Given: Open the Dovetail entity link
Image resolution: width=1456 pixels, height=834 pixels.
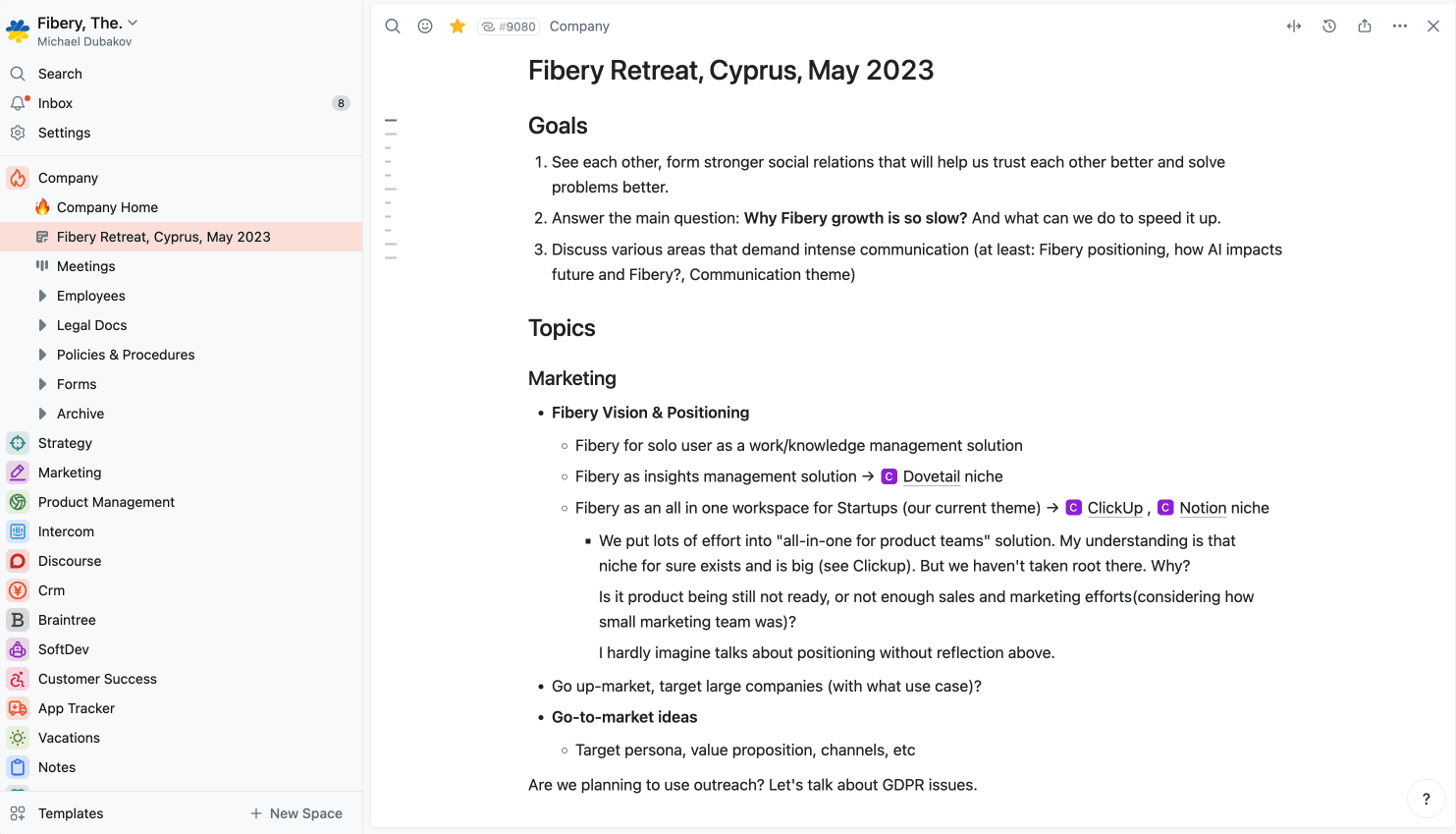Looking at the screenshot, I should click(931, 476).
